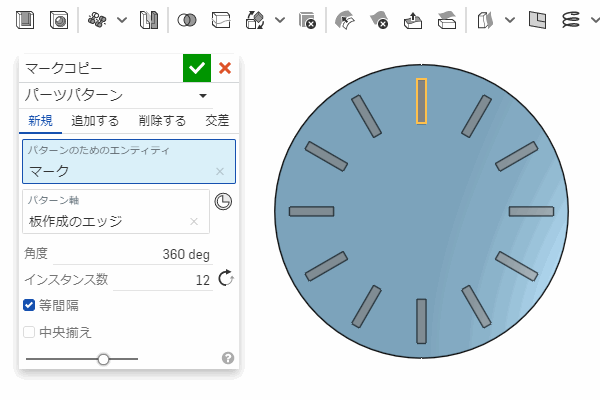Flip direction arrow beside インスタンス数
The height and width of the screenshot is (400, 600).
225,278
